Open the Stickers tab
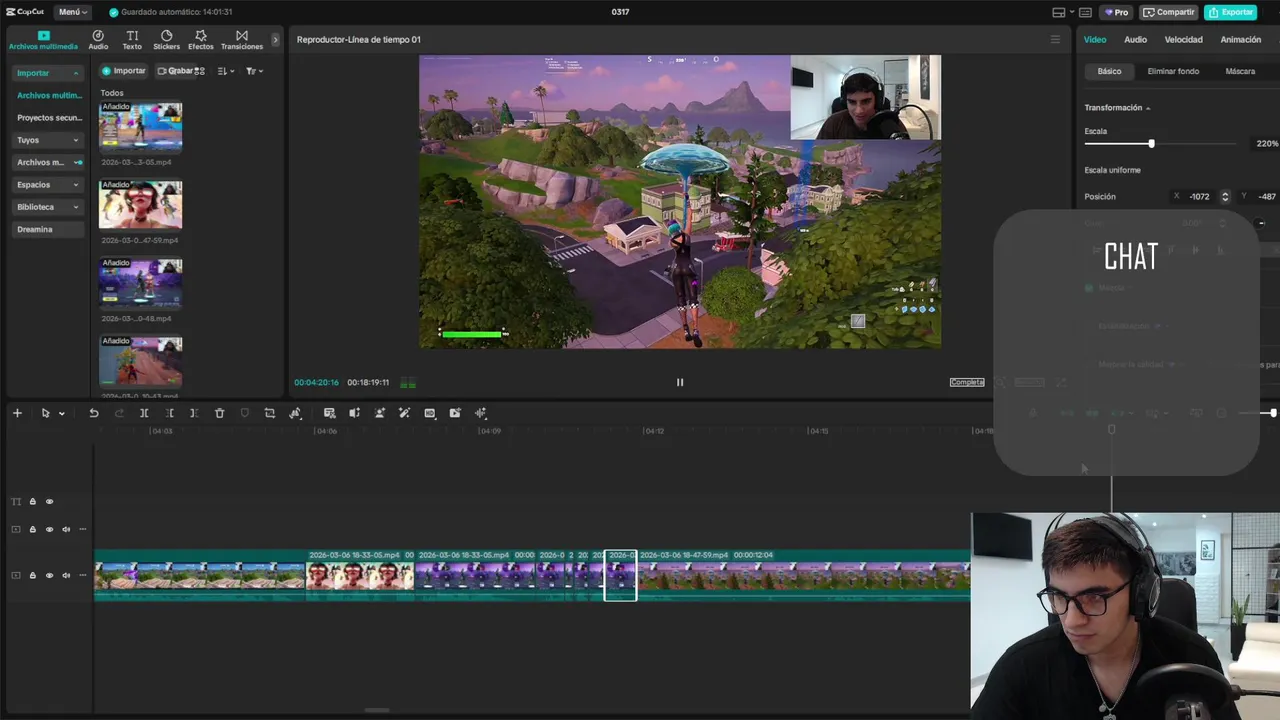 pos(166,40)
